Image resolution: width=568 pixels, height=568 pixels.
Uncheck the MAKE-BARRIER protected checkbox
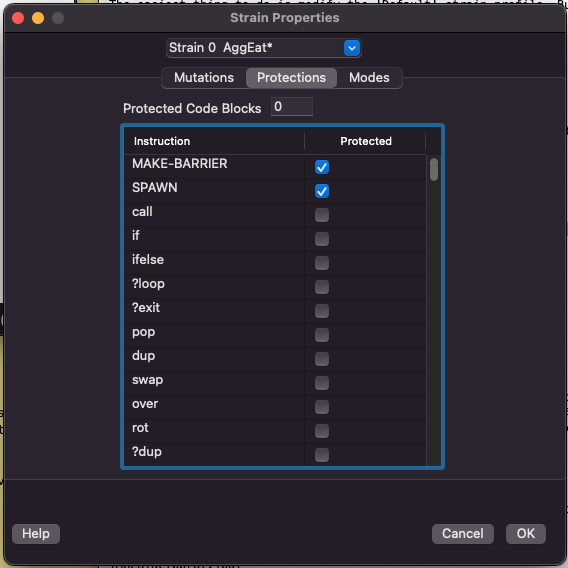click(x=322, y=167)
